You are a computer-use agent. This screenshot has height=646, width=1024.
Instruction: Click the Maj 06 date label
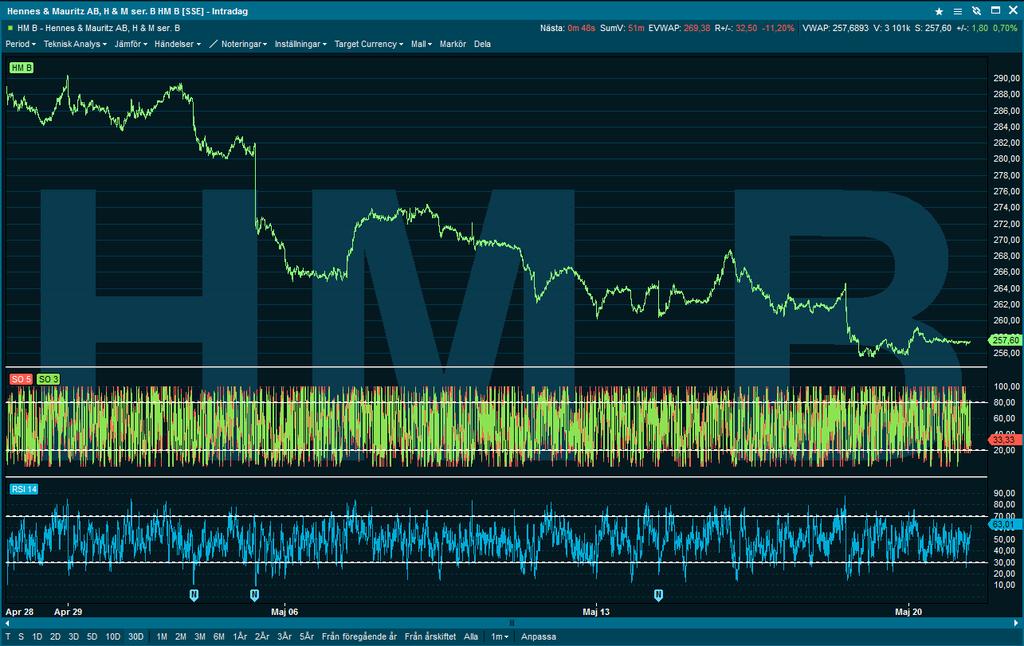[284, 612]
